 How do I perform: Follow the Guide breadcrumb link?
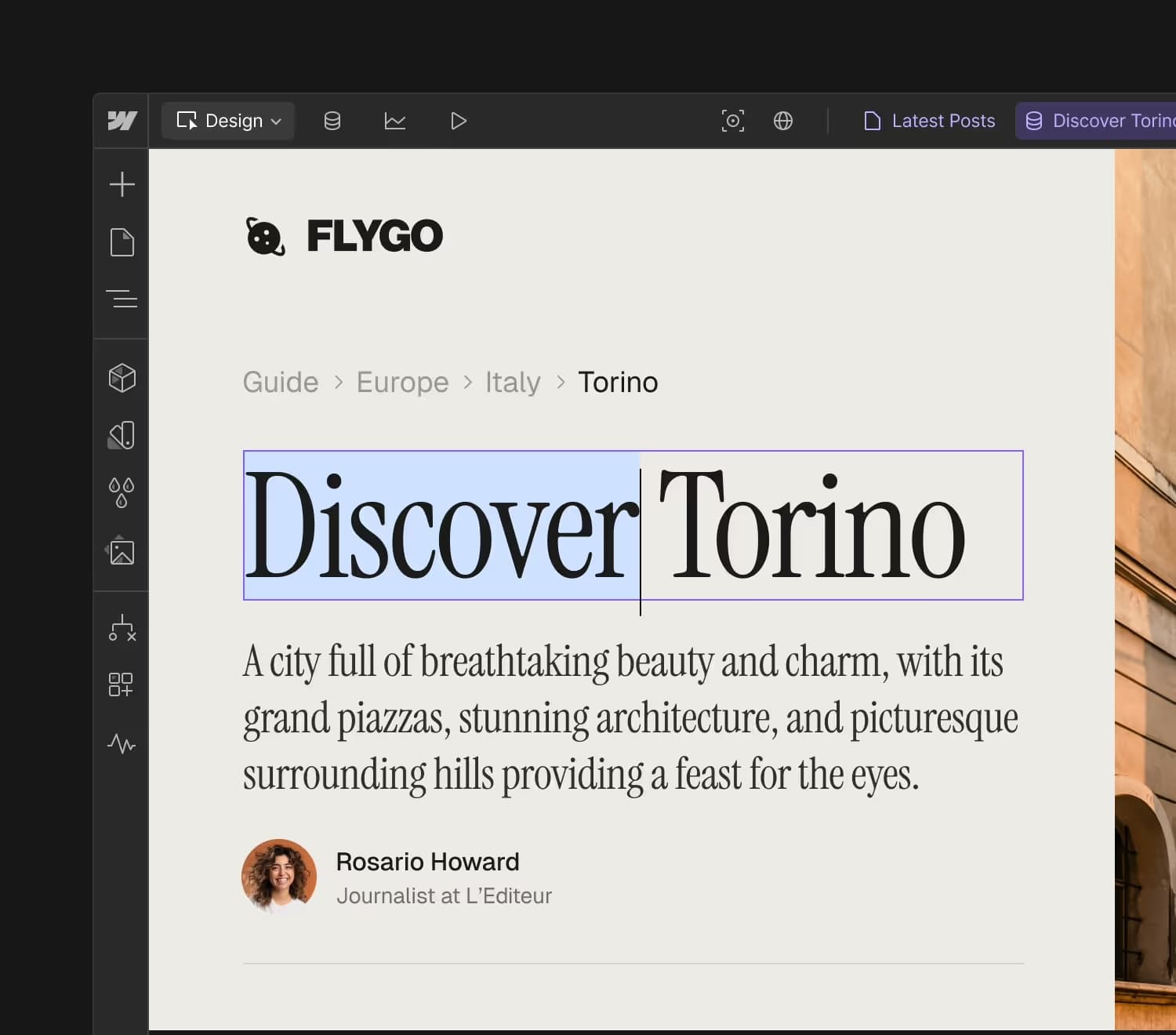coord(281,383)
